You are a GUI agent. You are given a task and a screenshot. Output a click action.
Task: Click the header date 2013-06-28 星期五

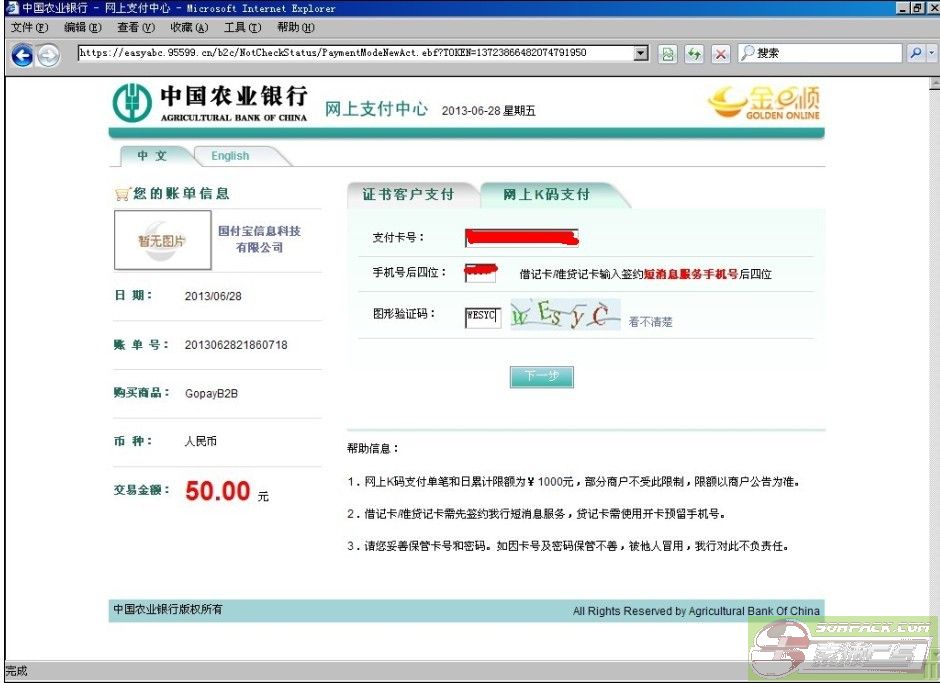click(x=489, y=111)
